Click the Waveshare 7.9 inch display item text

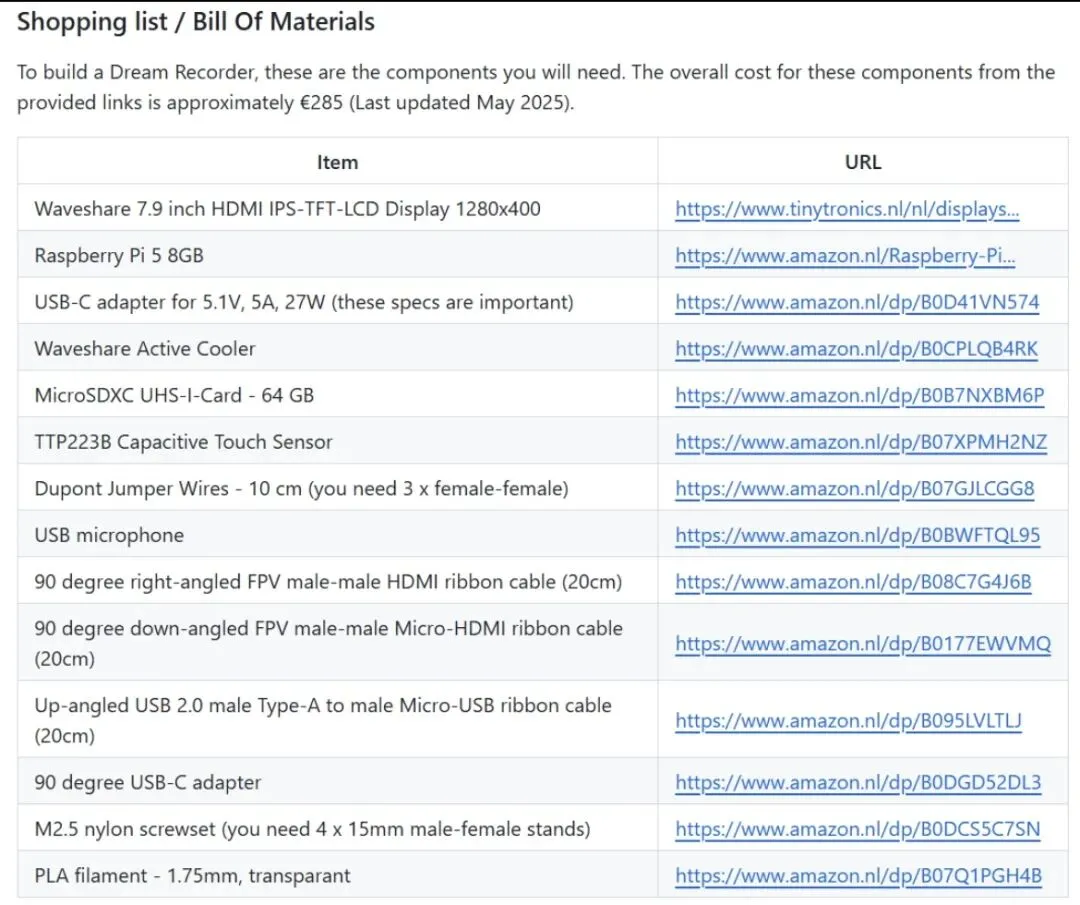point(287,209)
